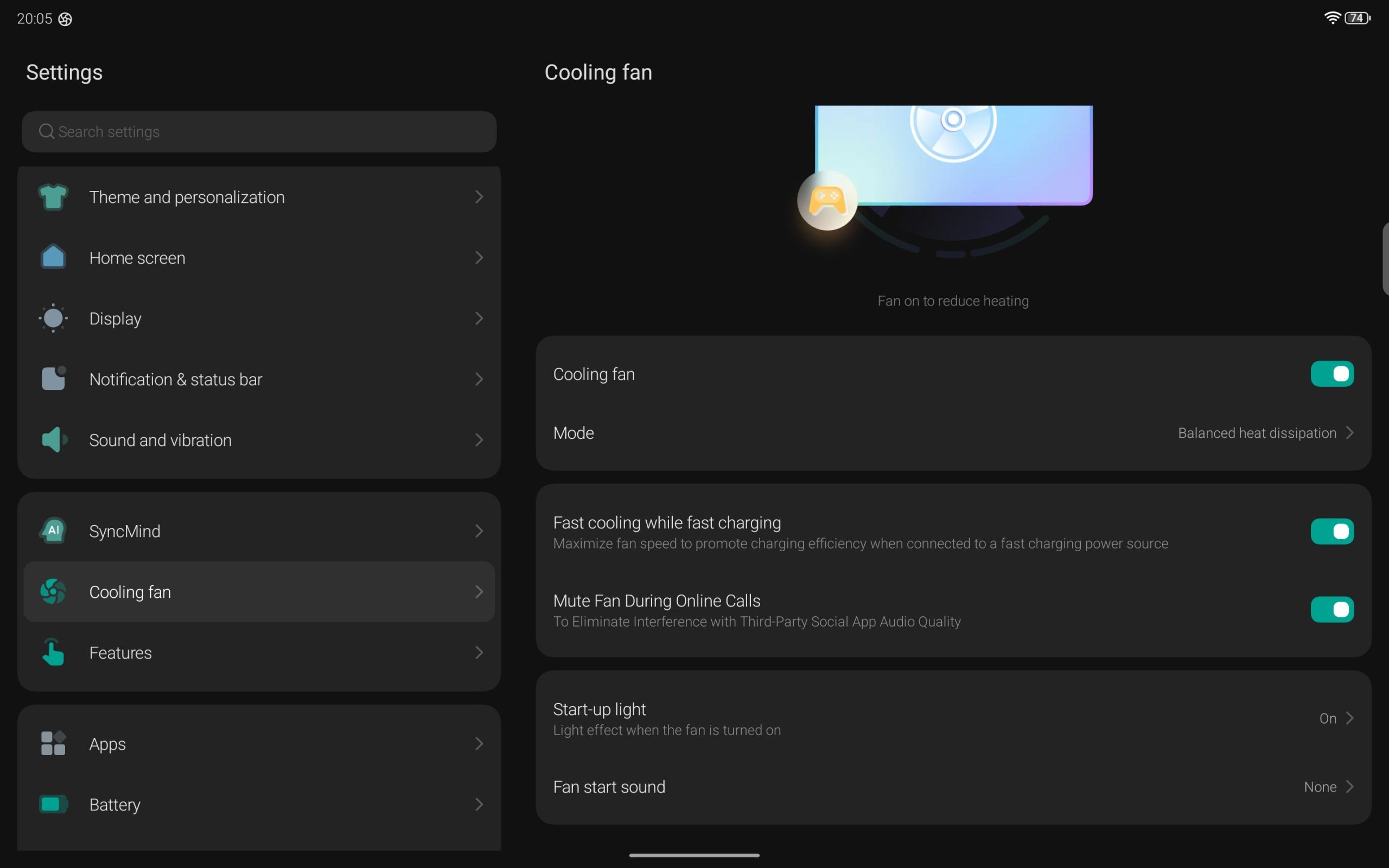Toggle Fast cooling while fast charging
This screenshot has height=868, width=1389.
coord(1331,531)
